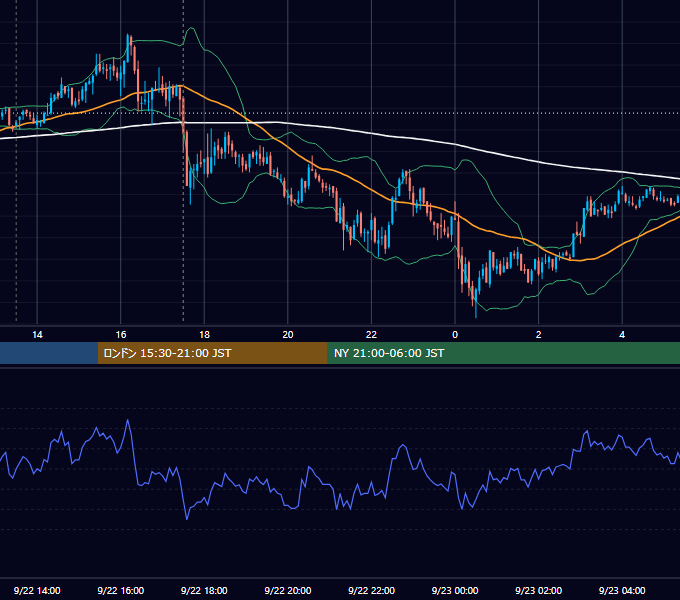Click the 9/23 00:00 date label
This screenshot has width=680, height=600.
pos(455,590)
